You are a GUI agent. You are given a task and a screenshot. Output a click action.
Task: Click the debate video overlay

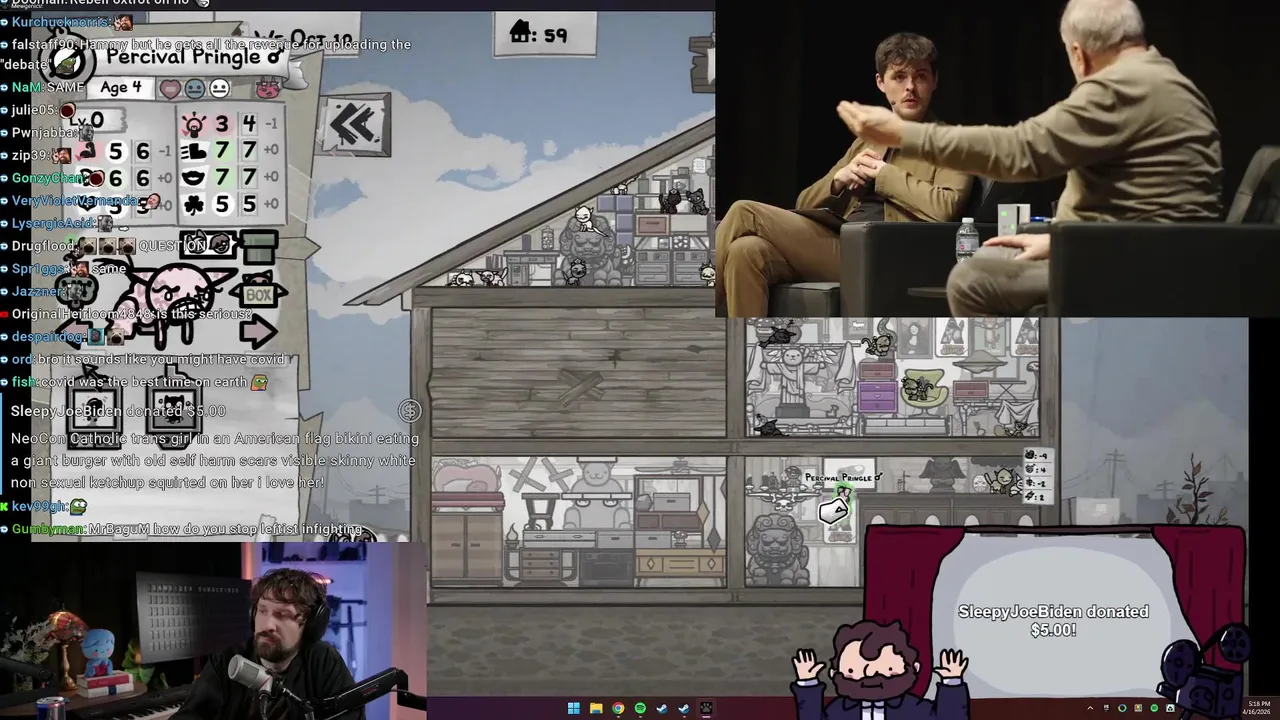[x=997, y=158]
